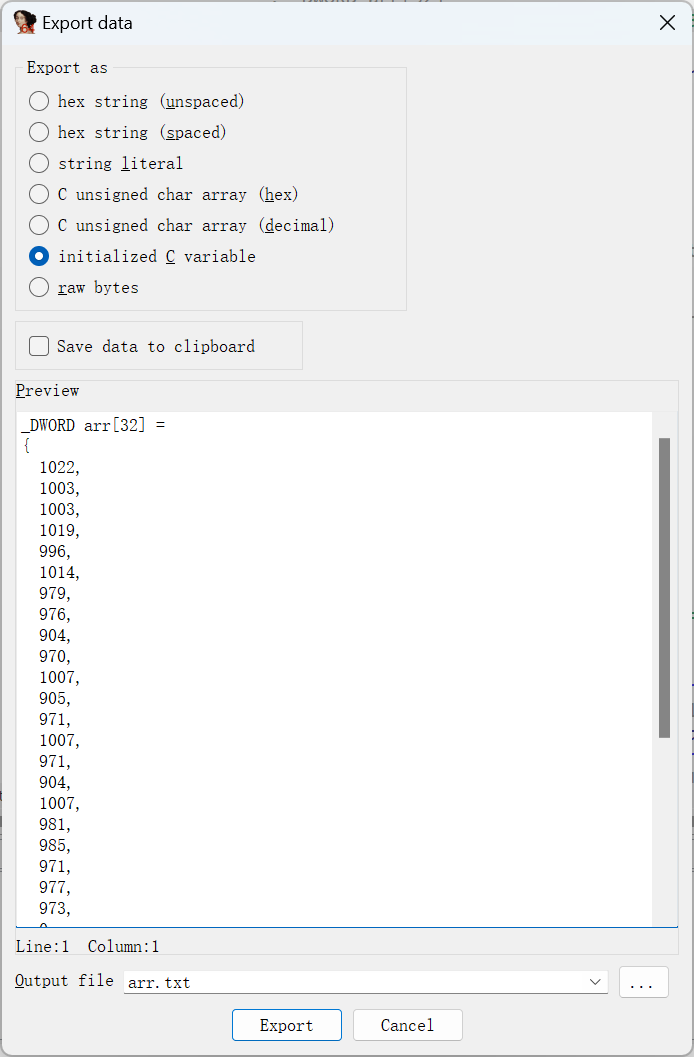
Task: Click the IDA icon in the title bar
Action: (x=24, y=22)
